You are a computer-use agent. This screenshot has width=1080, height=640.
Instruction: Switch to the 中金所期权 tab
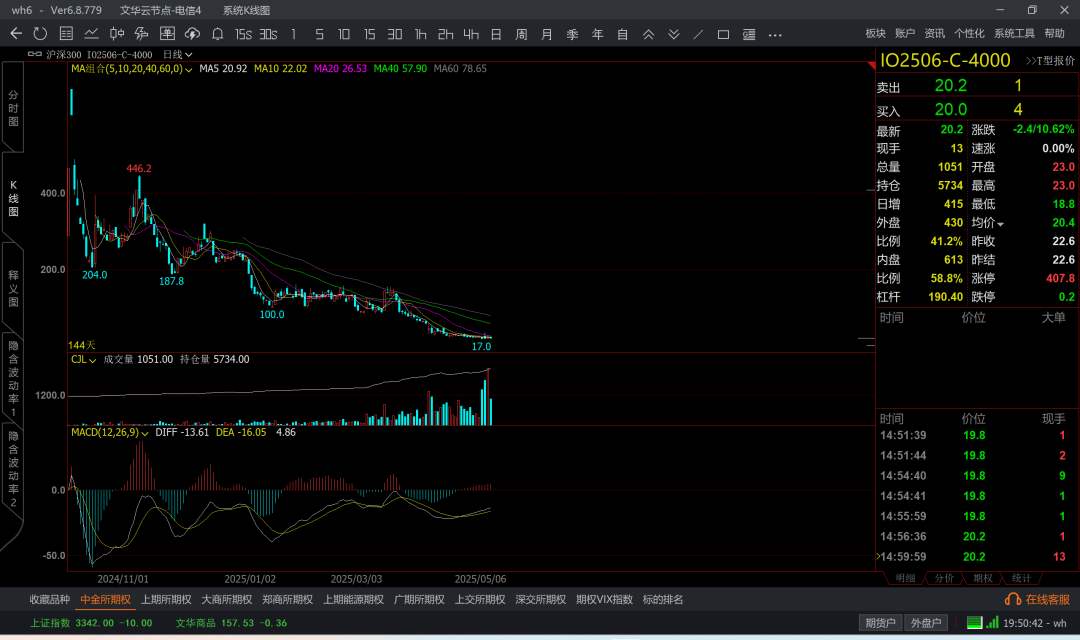tap(105, 600)
